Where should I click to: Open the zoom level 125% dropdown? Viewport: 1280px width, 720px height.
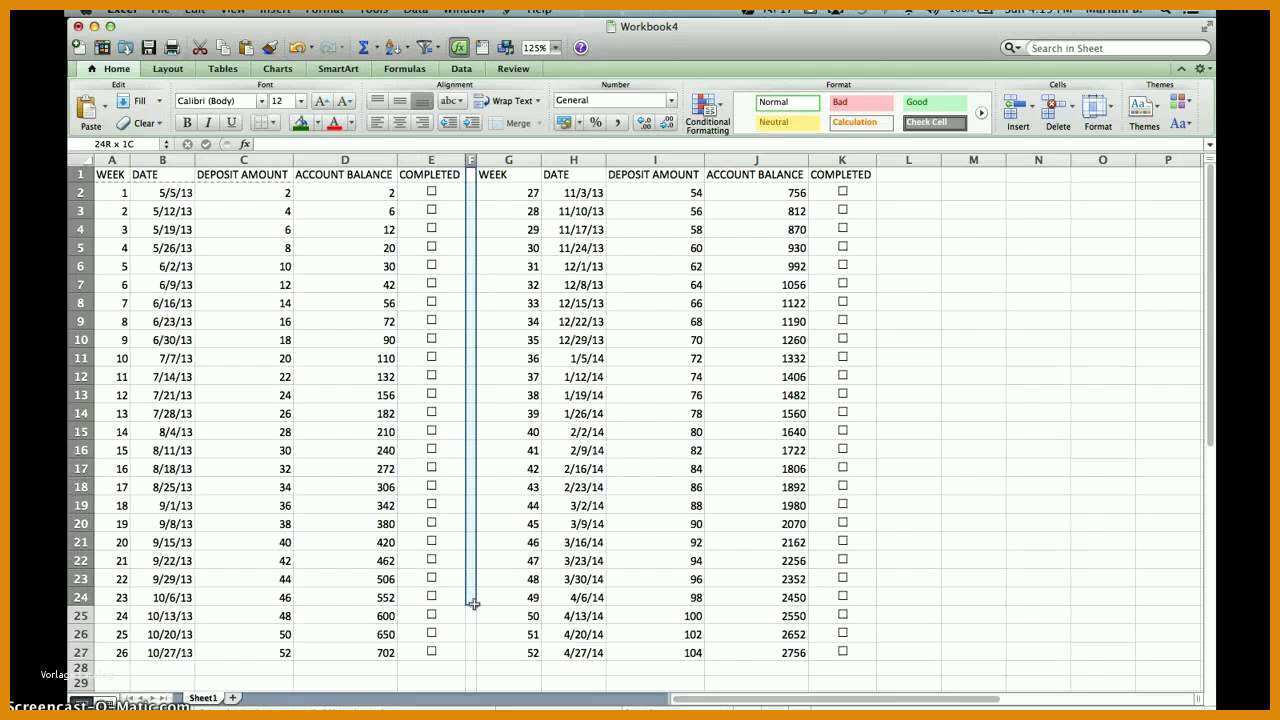pos(556,47)
